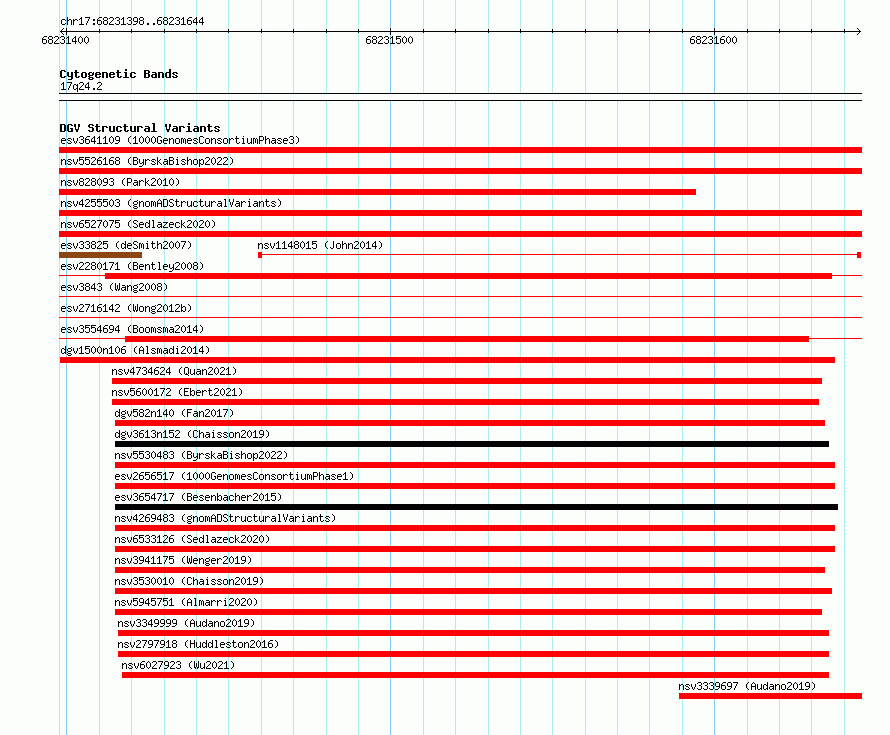This screenshot has width=890, height=735.
Task: Click the brown esv33825 variant bar
Action: pyautogui.click(x=100, y=255)
